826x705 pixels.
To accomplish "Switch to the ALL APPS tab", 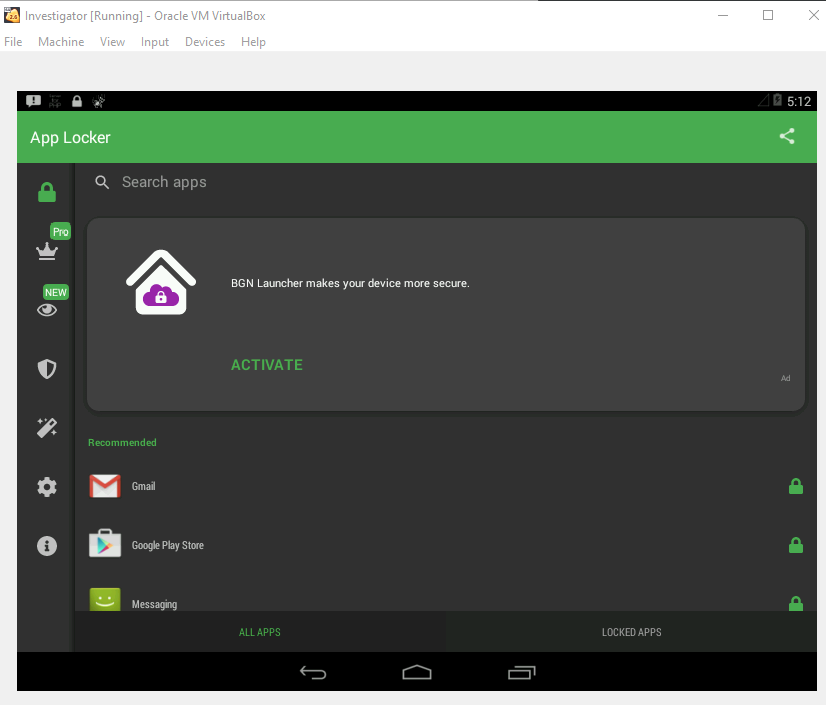I will tap(260, 632).
